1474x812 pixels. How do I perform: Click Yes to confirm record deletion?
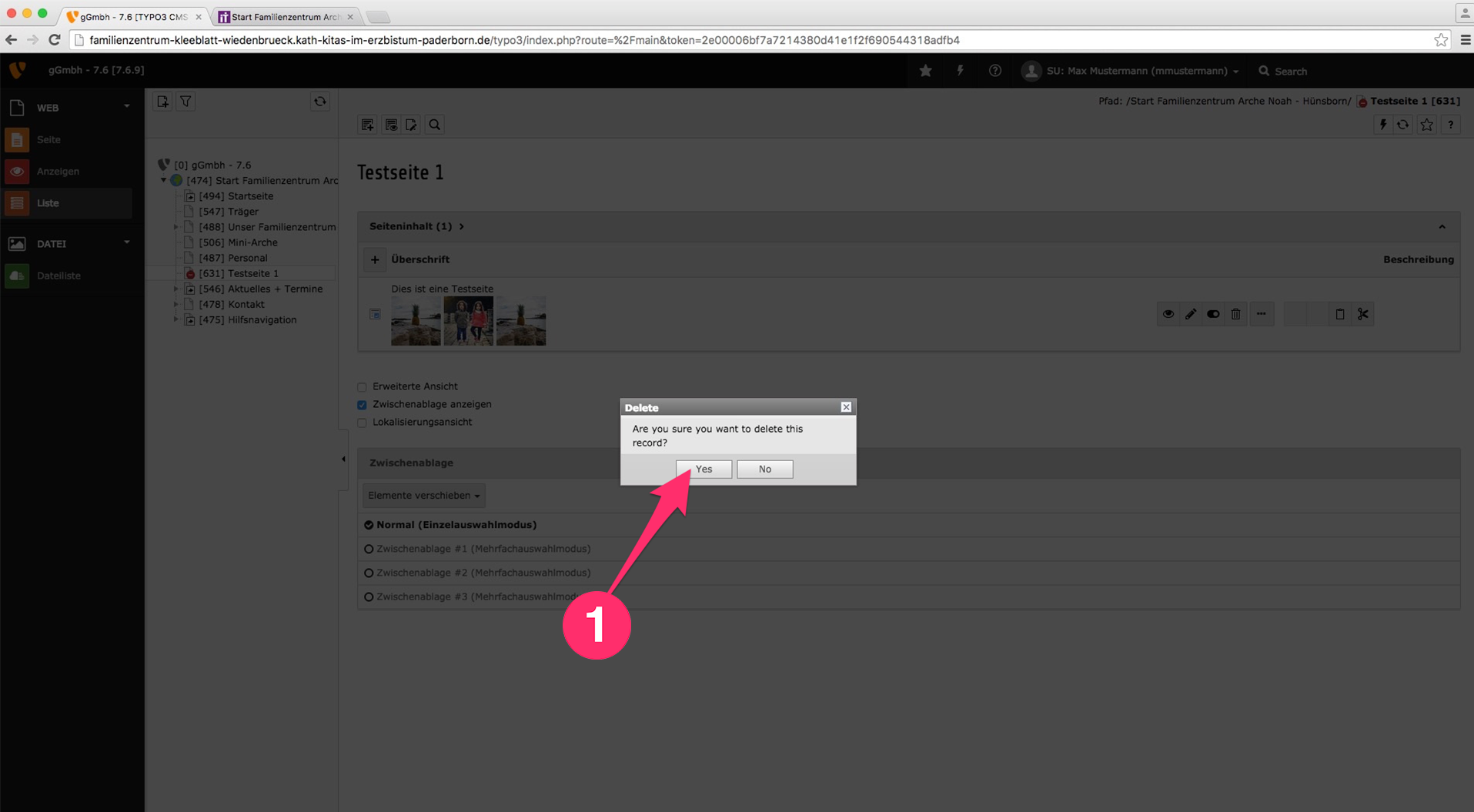click(x=704, y=469)
